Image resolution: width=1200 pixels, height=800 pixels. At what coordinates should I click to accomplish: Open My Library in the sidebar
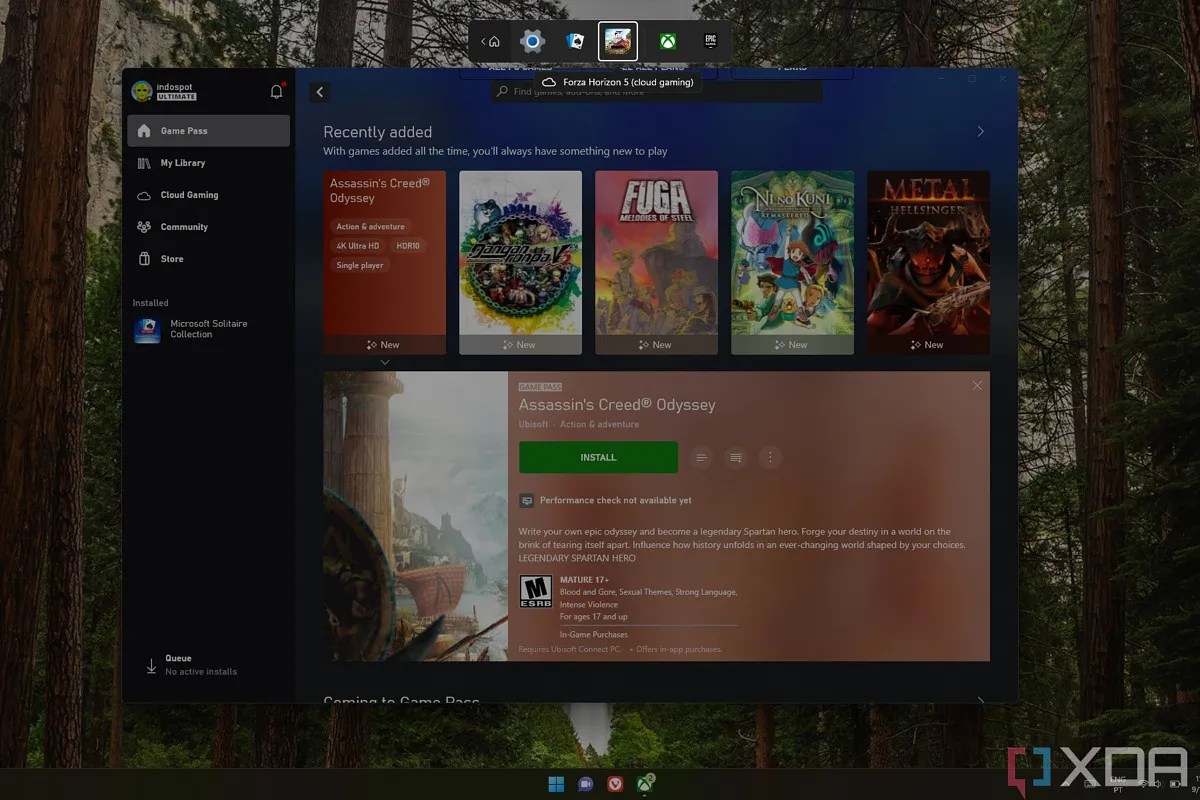pos(209,163)
